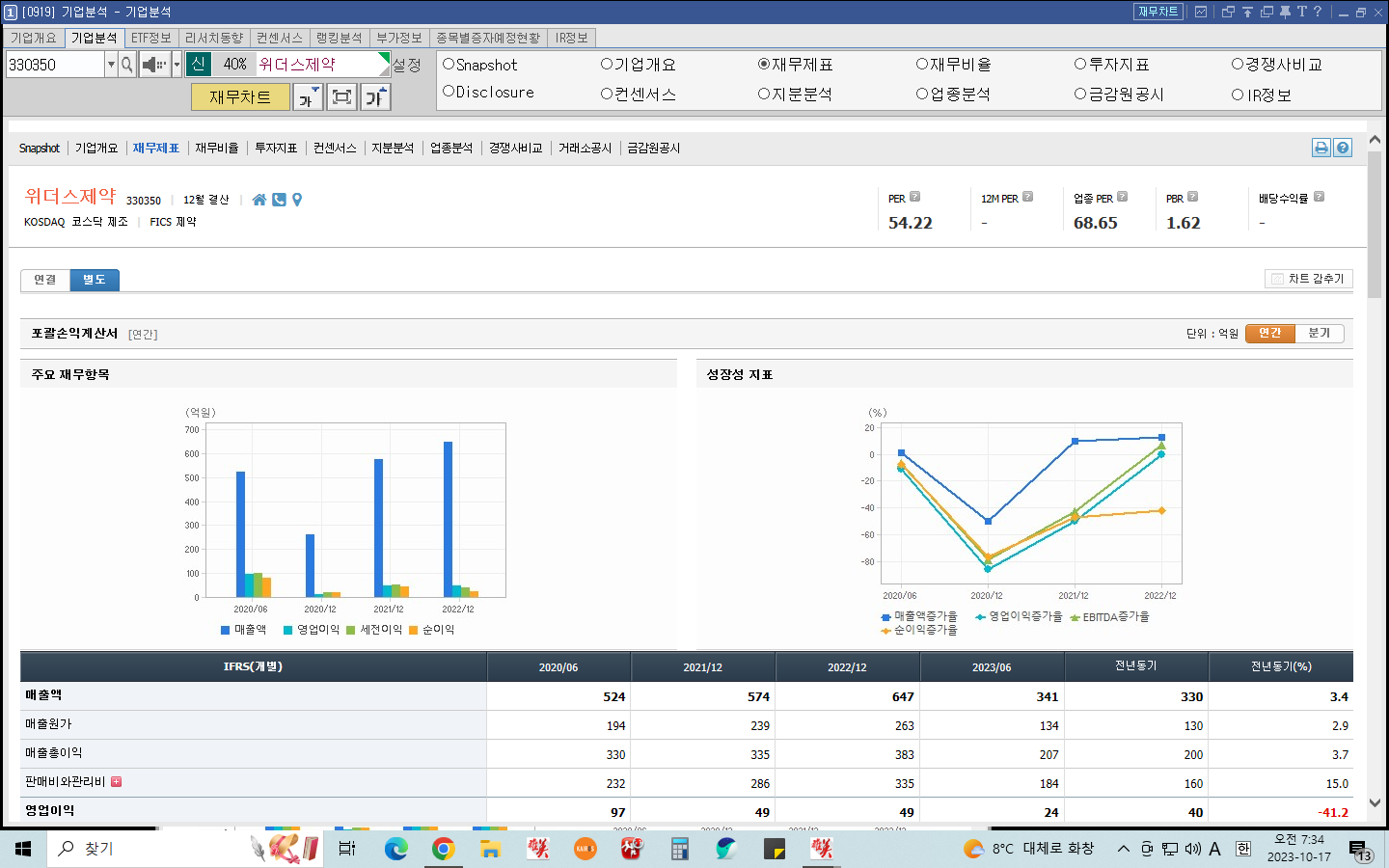1389x868 pixels.
Task: Click the 순이익 orange legend swatch
Action: (413, 630)
